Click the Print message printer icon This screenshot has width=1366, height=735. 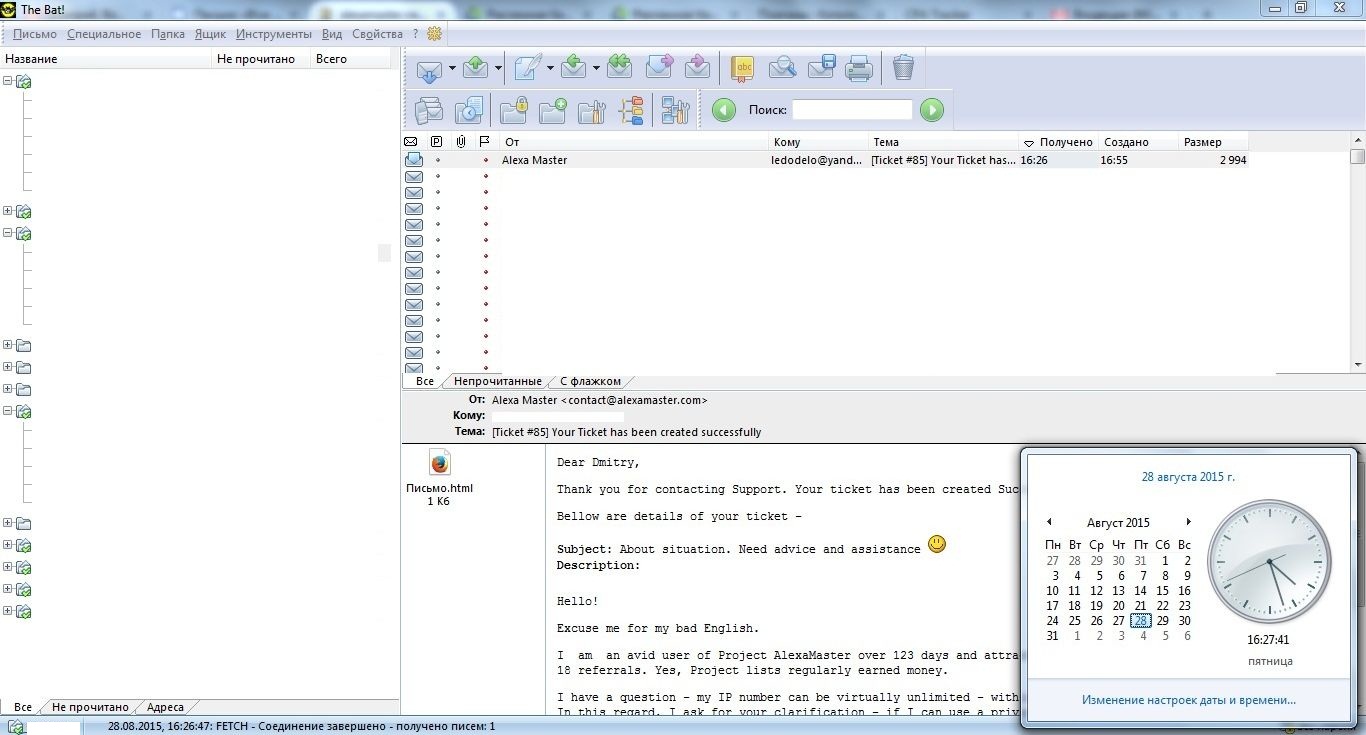coord(859,68)
